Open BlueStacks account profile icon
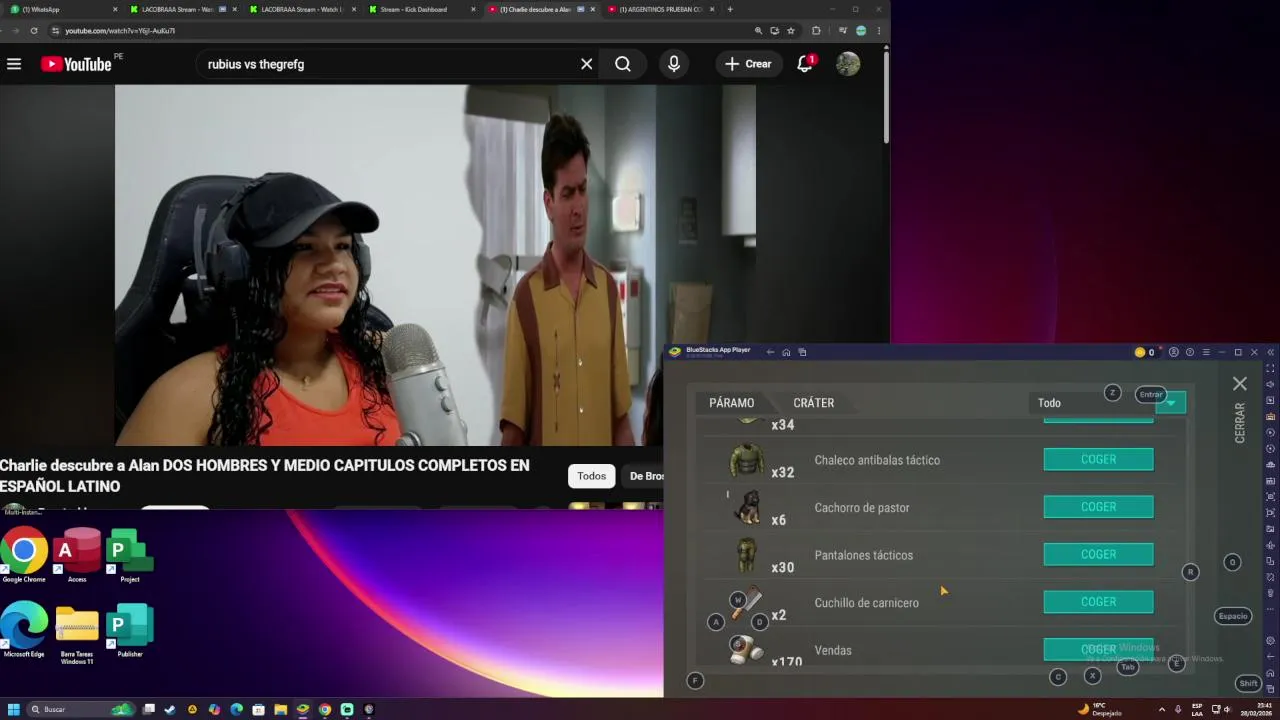Screen dimensions: 1280x720 point(1174,352)
